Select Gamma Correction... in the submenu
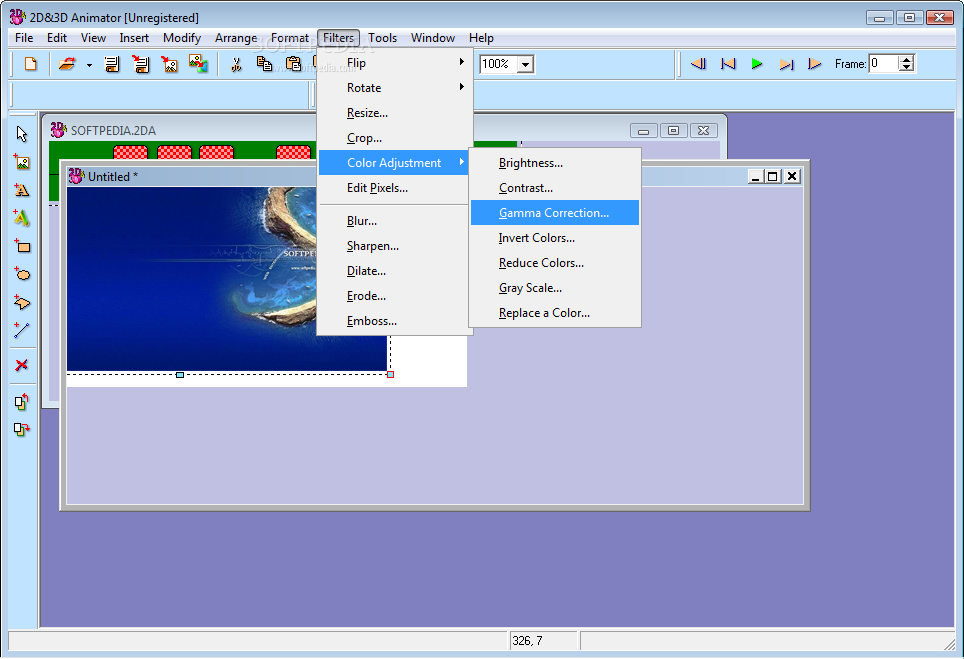The width and height of the screenshot is (964, 659). click(x=555, y=213)
